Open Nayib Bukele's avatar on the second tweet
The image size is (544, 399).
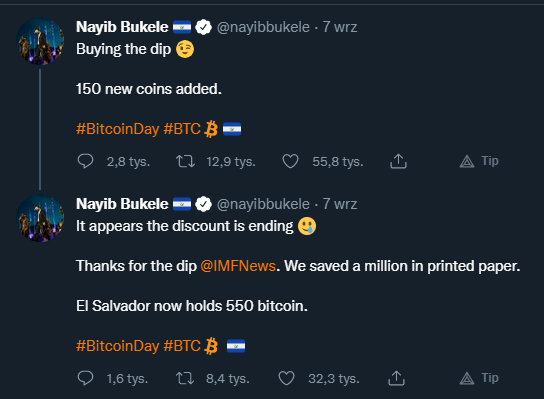click(x=41, y=218)
